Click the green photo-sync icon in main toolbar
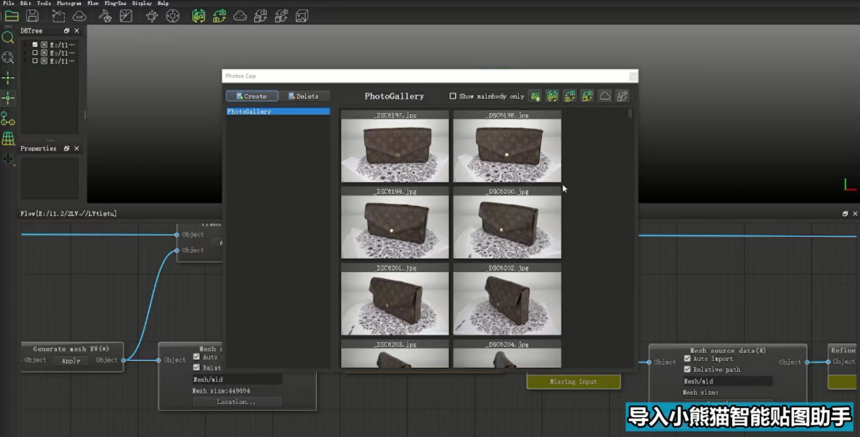Viewport: 860px width, 437px height. click(199, 16)
